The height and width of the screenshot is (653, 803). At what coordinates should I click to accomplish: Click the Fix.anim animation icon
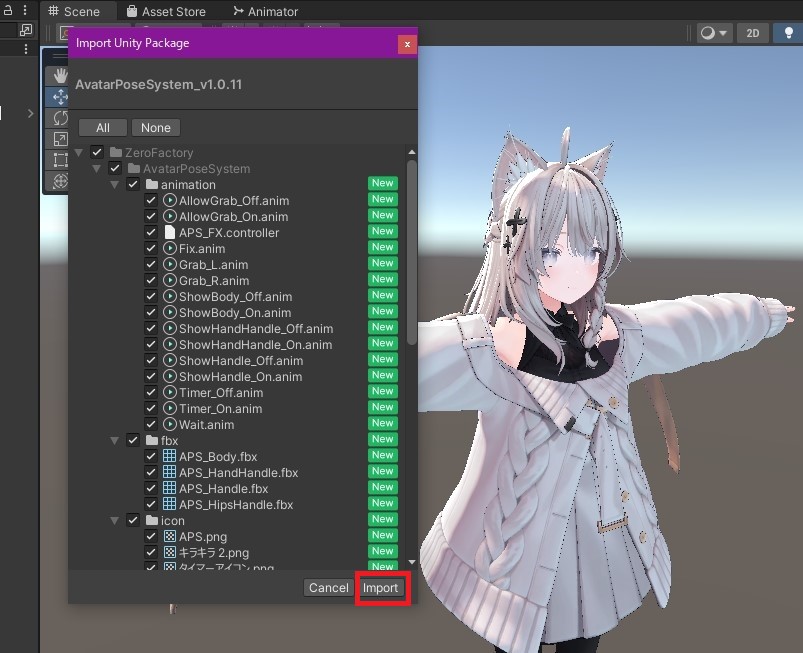click(170, 248)
